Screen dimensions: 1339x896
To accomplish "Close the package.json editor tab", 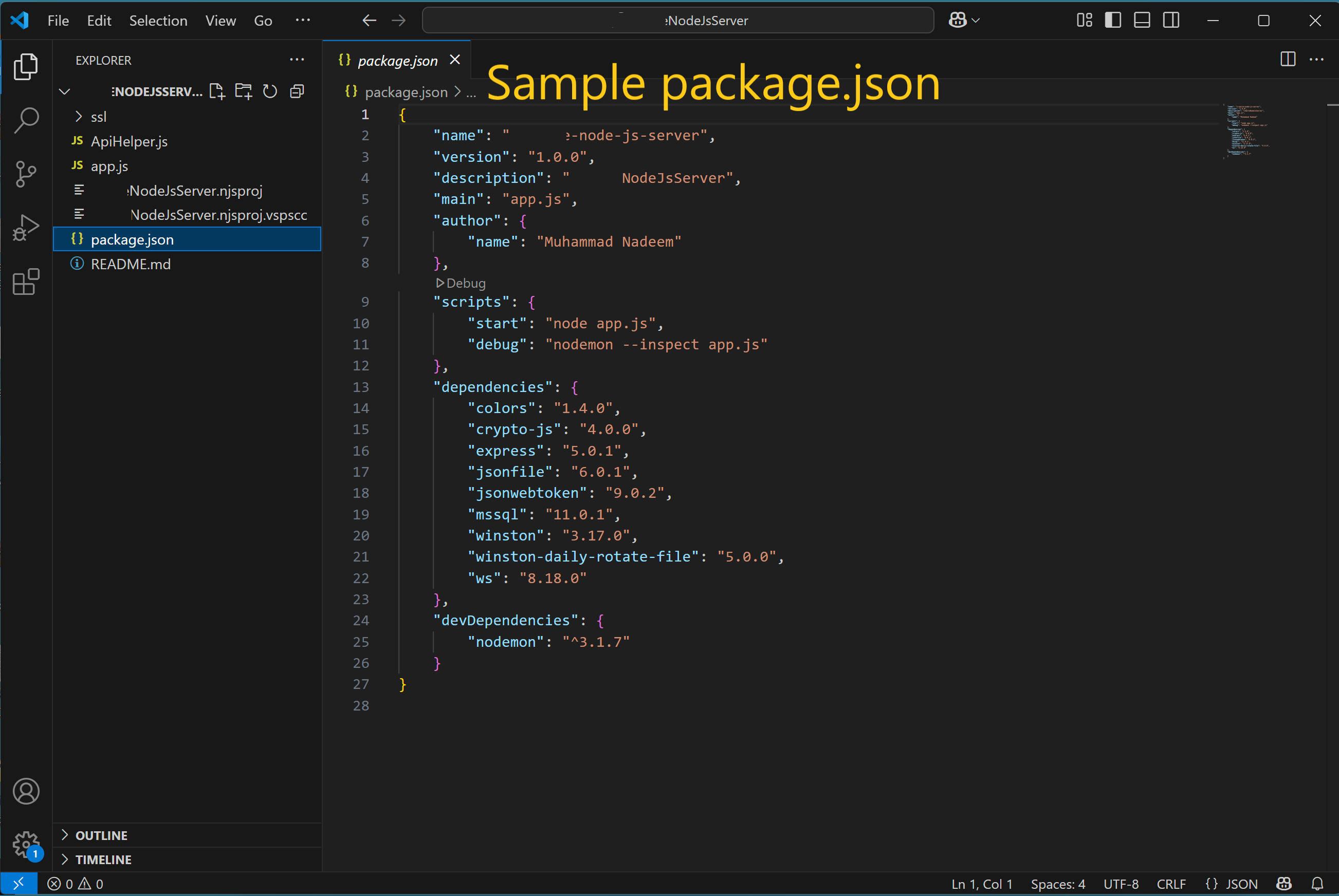I will 455,60.
